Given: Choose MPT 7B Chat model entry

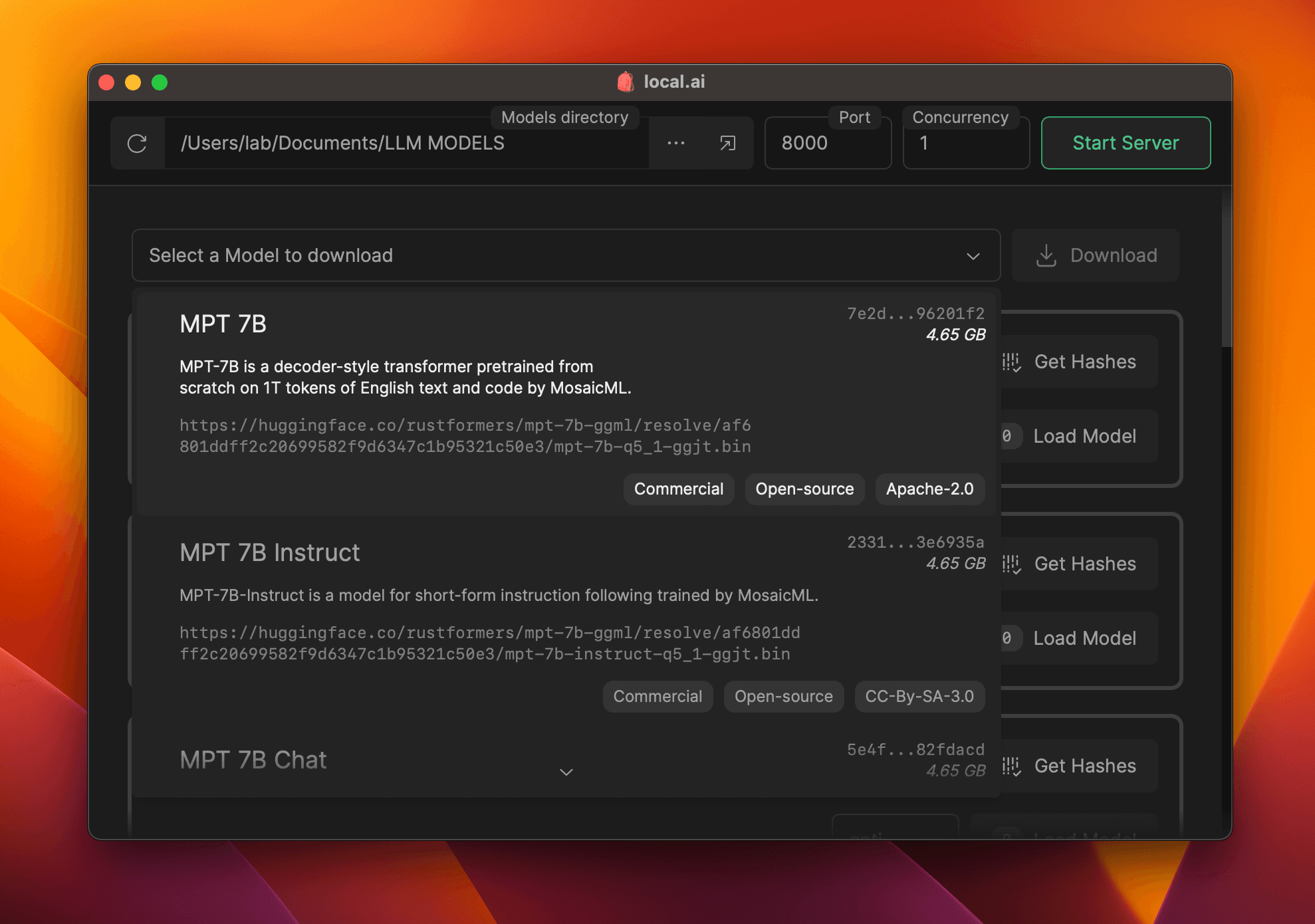Looking at the screenshot, I should (253, 760).
